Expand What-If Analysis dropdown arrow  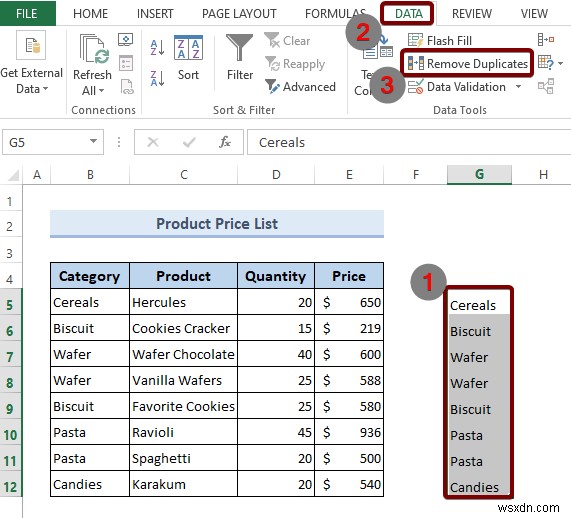pos(561,63)
